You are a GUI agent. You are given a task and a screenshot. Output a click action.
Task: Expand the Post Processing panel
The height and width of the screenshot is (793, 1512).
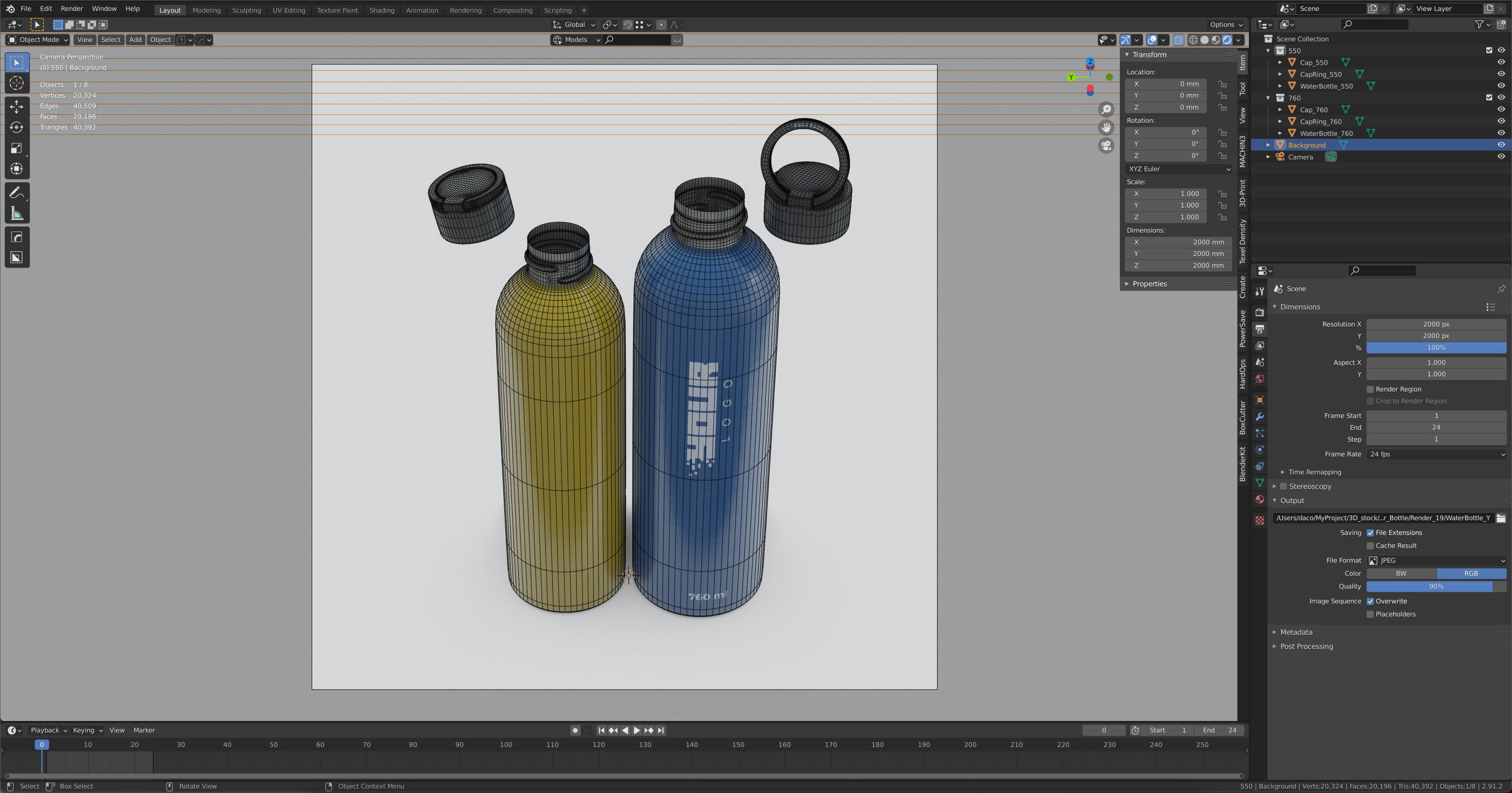coord(1306,647)
